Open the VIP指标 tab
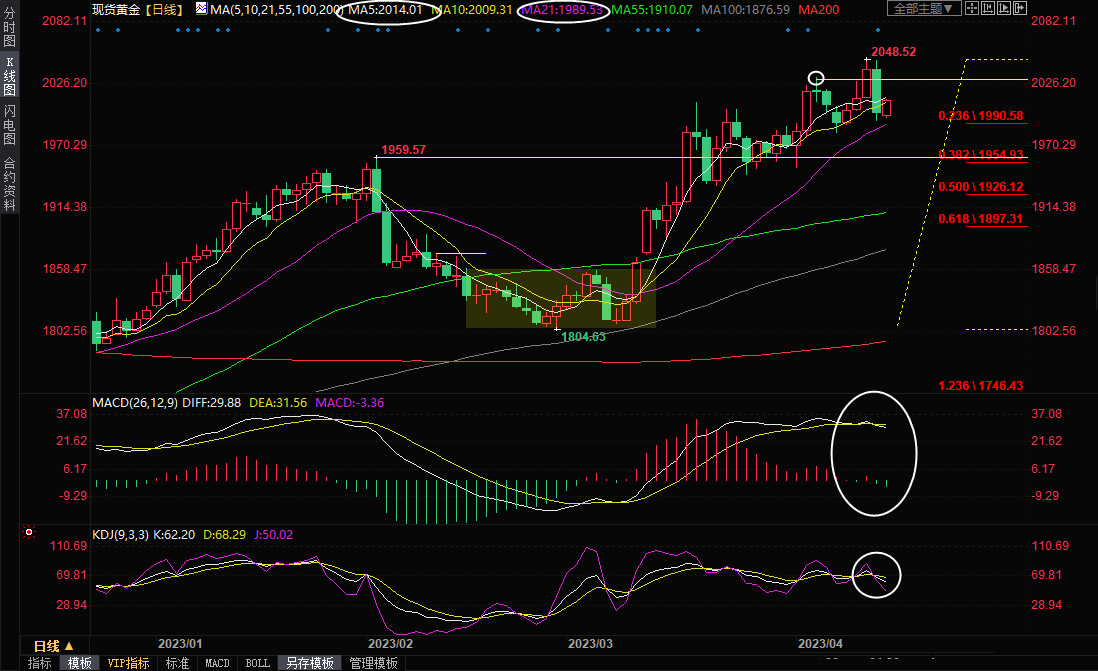 tap(128, 663)
